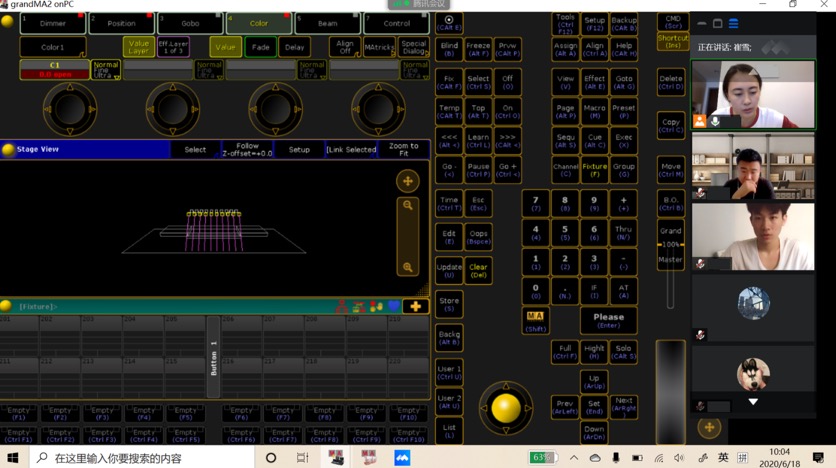Click the yellow ball icon beside Stage View title
Image resolution: width=836 pixels, height=468 pixels.
click(8, 150)
